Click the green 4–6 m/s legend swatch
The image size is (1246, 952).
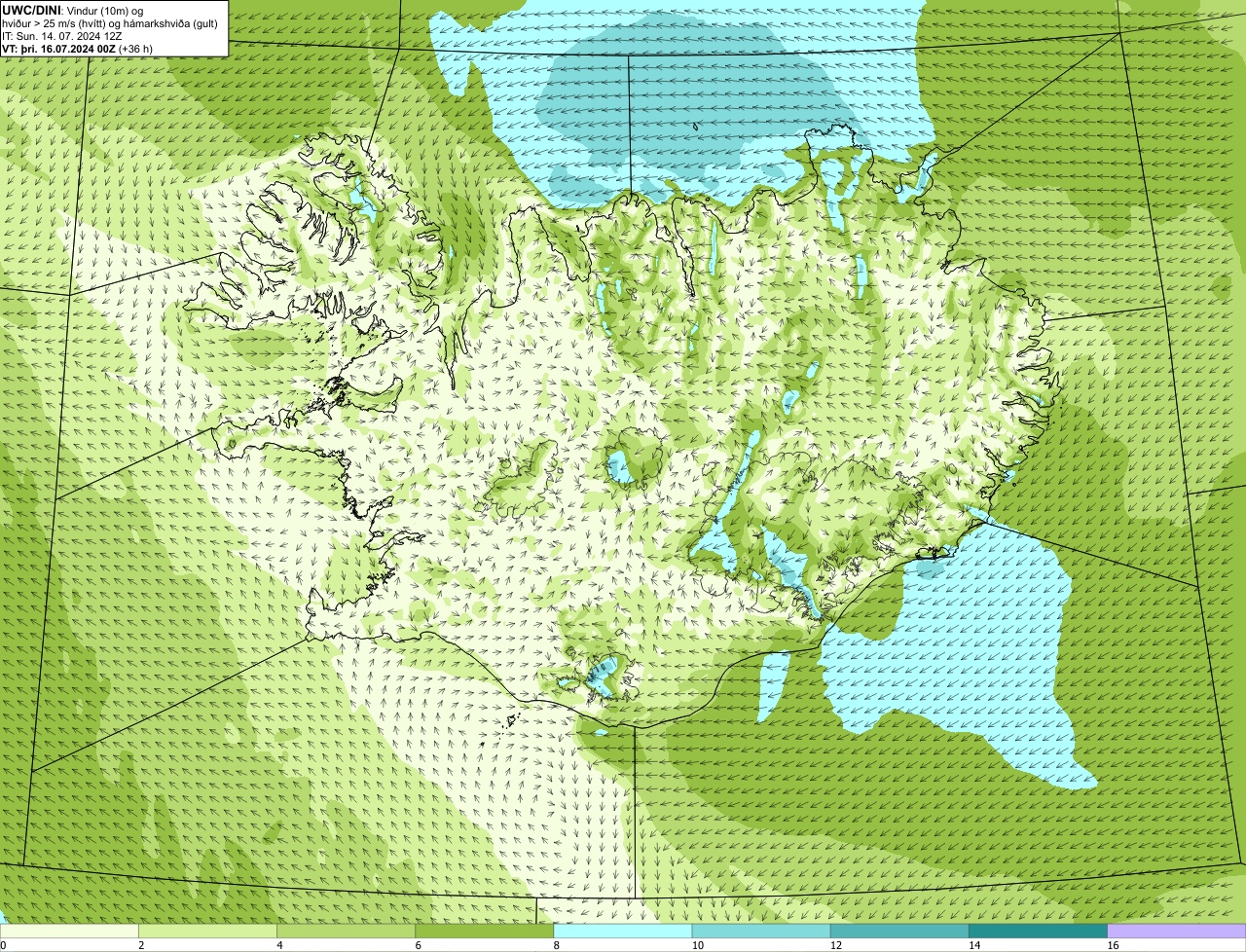click(346, 931)
